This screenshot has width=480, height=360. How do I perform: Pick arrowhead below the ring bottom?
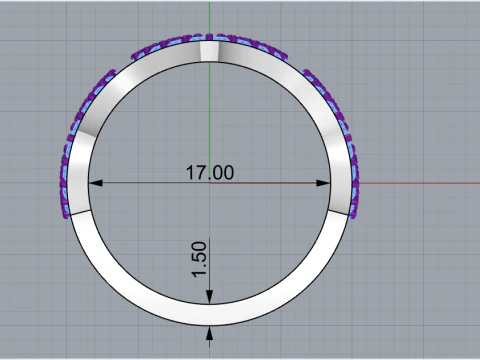pos(209,333)
